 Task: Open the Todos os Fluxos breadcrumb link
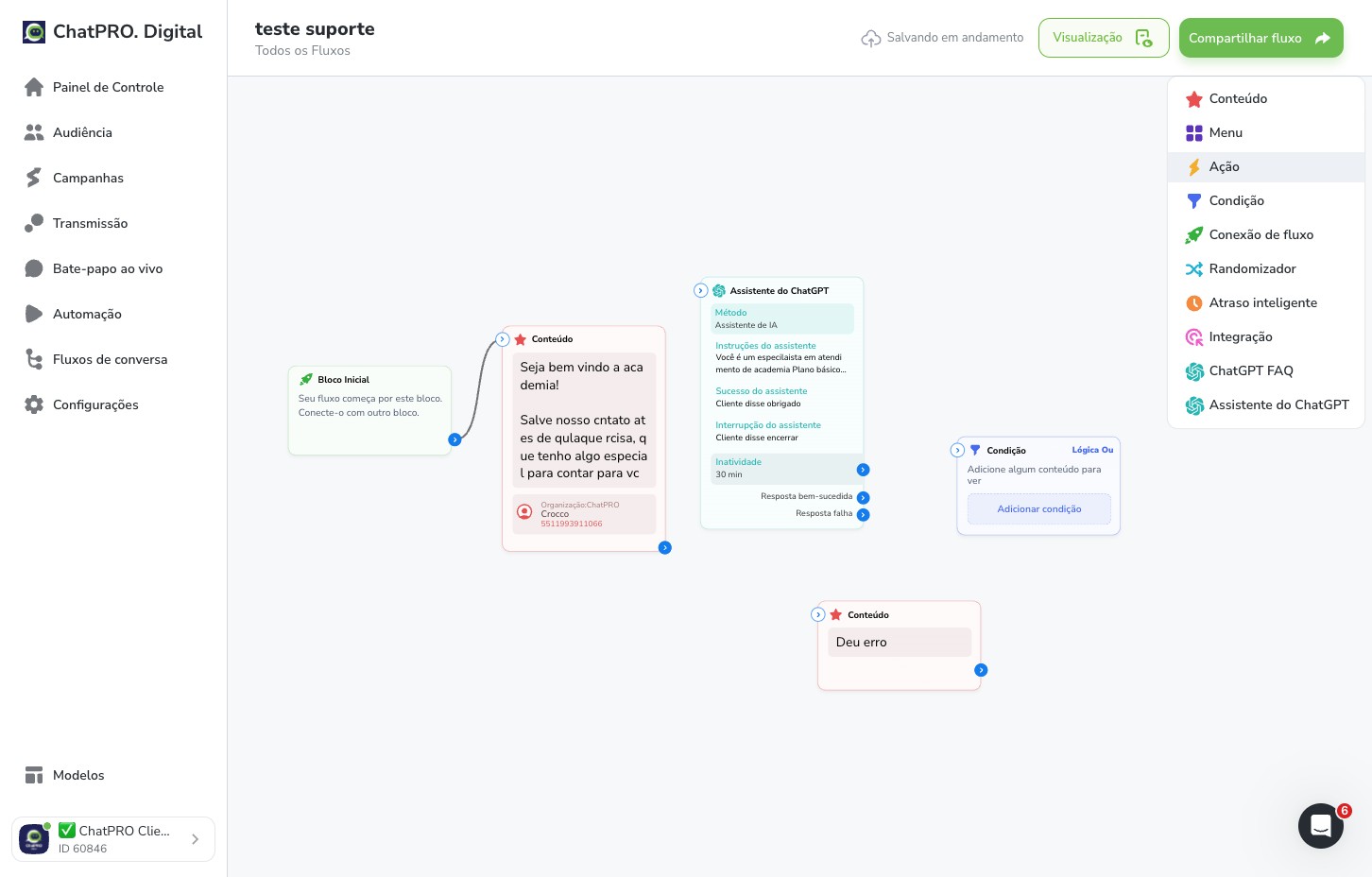click(x=302, y=51)
